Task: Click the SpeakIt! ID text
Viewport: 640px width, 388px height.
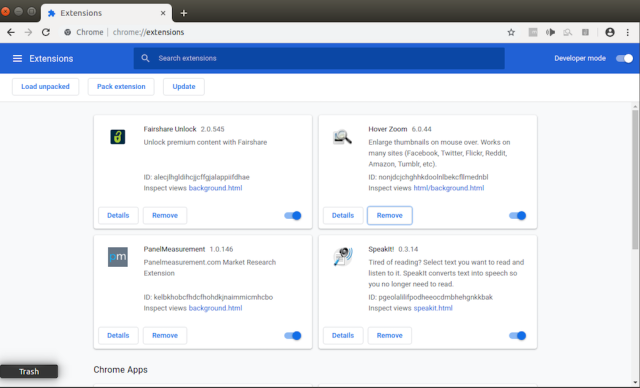Action: tap(431, 297)
